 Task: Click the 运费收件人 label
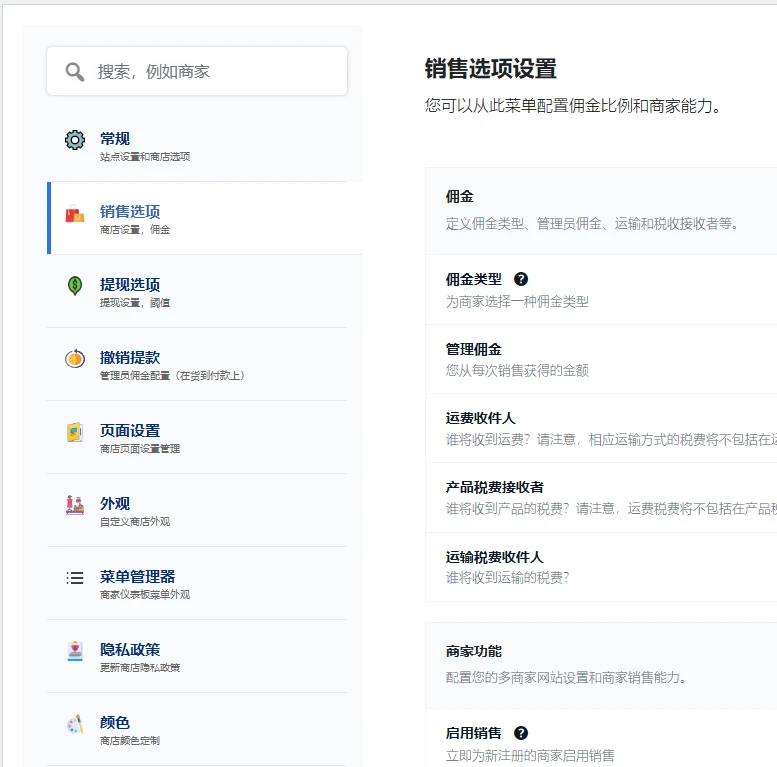(481, 418)
